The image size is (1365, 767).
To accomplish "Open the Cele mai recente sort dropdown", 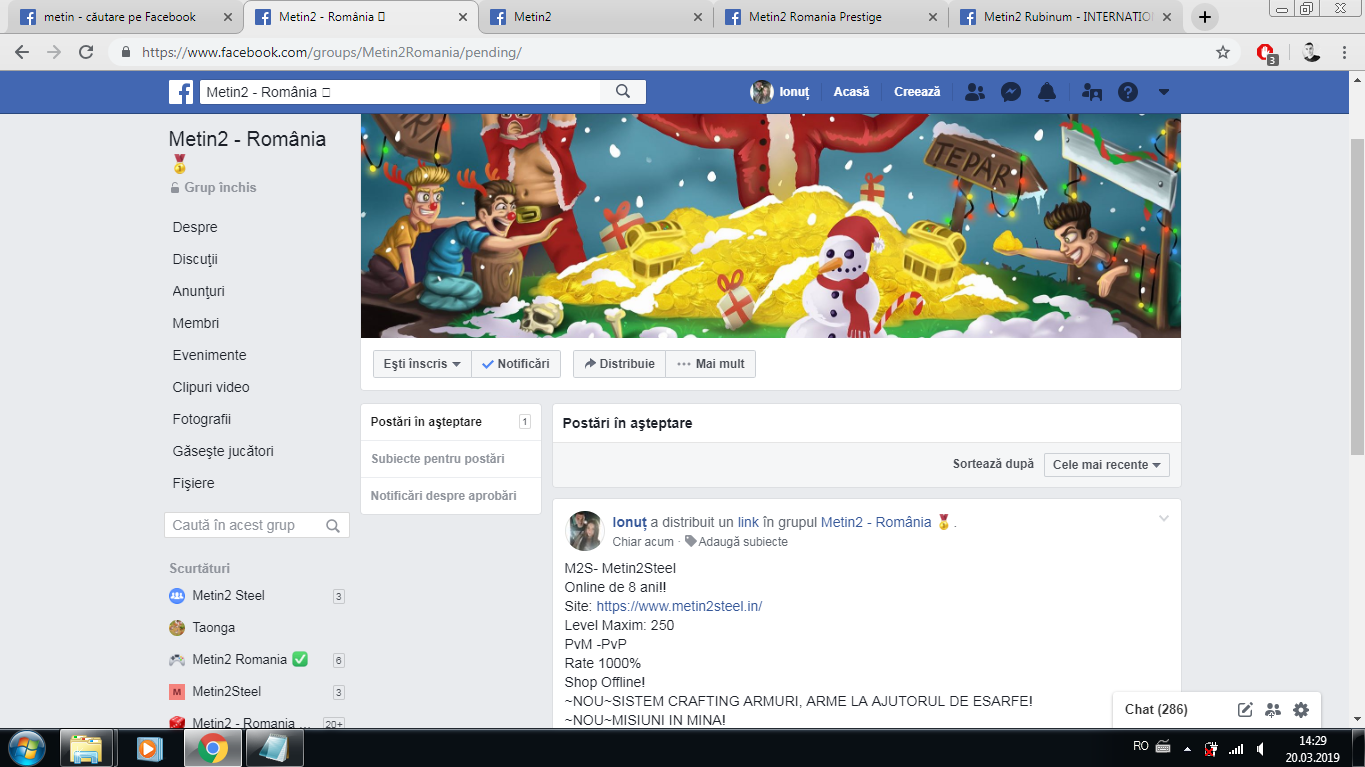I will pos(1107,465).
